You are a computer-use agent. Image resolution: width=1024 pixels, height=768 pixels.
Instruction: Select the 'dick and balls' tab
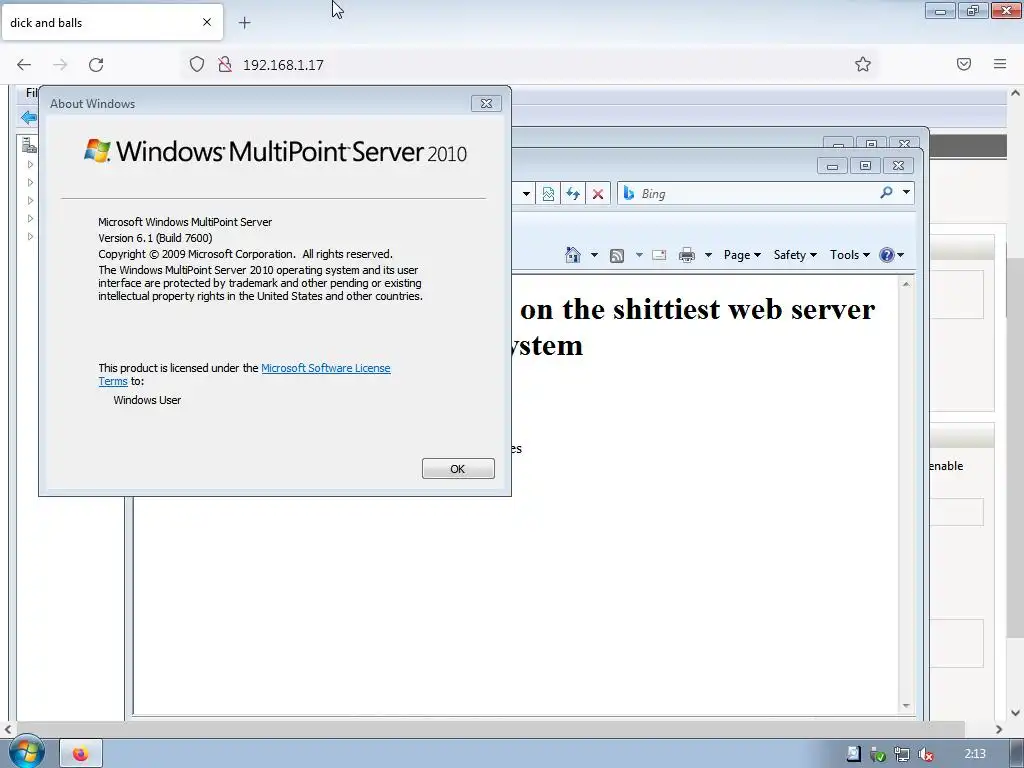[x=112, y=22]
